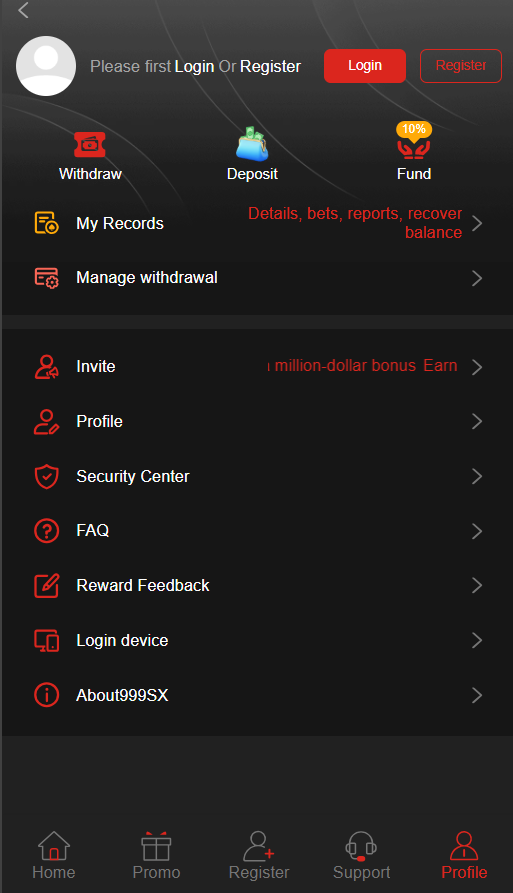Go to the Support tab

coord(362,855)
